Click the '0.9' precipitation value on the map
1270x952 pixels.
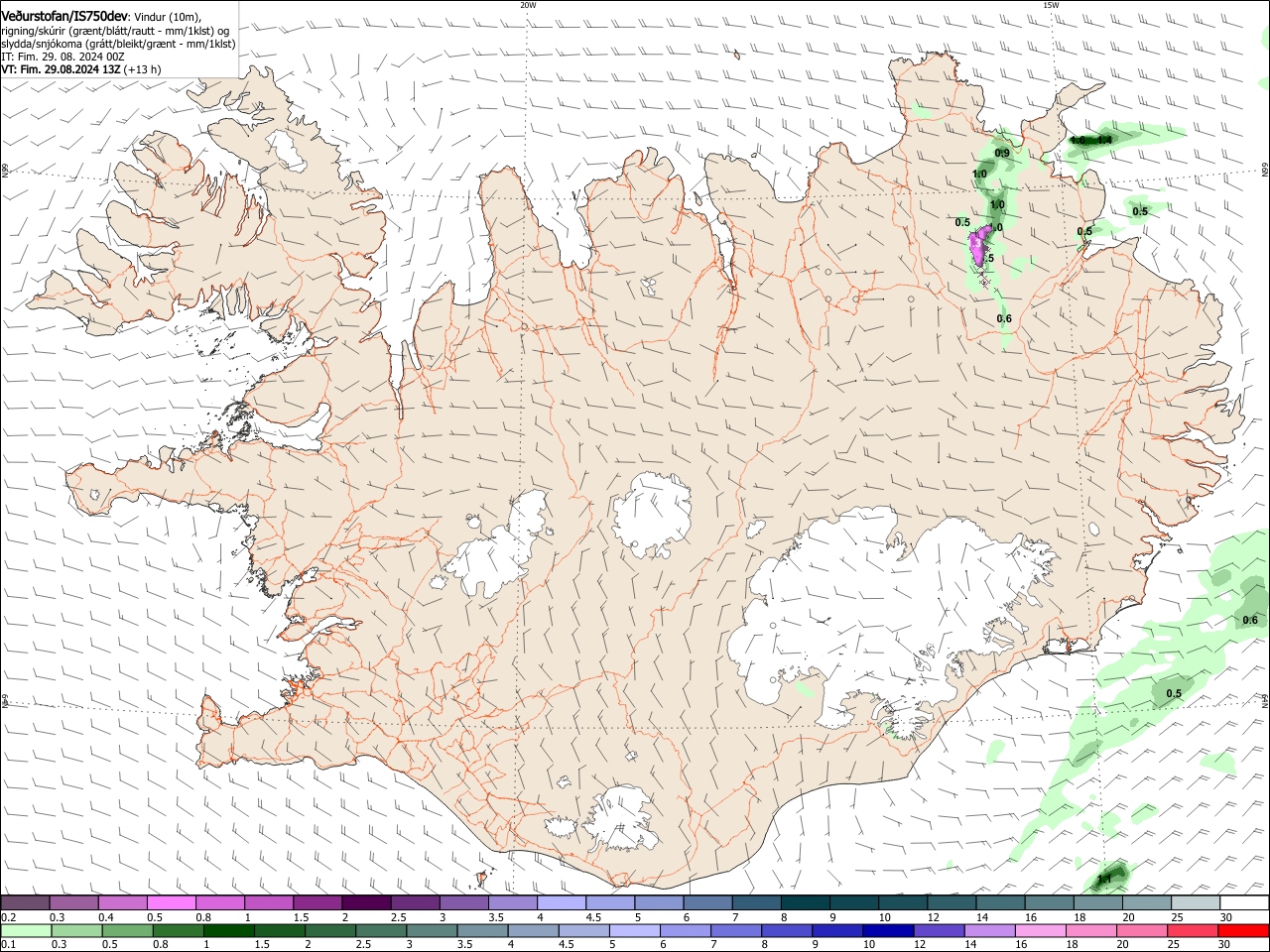[1002, 154]
